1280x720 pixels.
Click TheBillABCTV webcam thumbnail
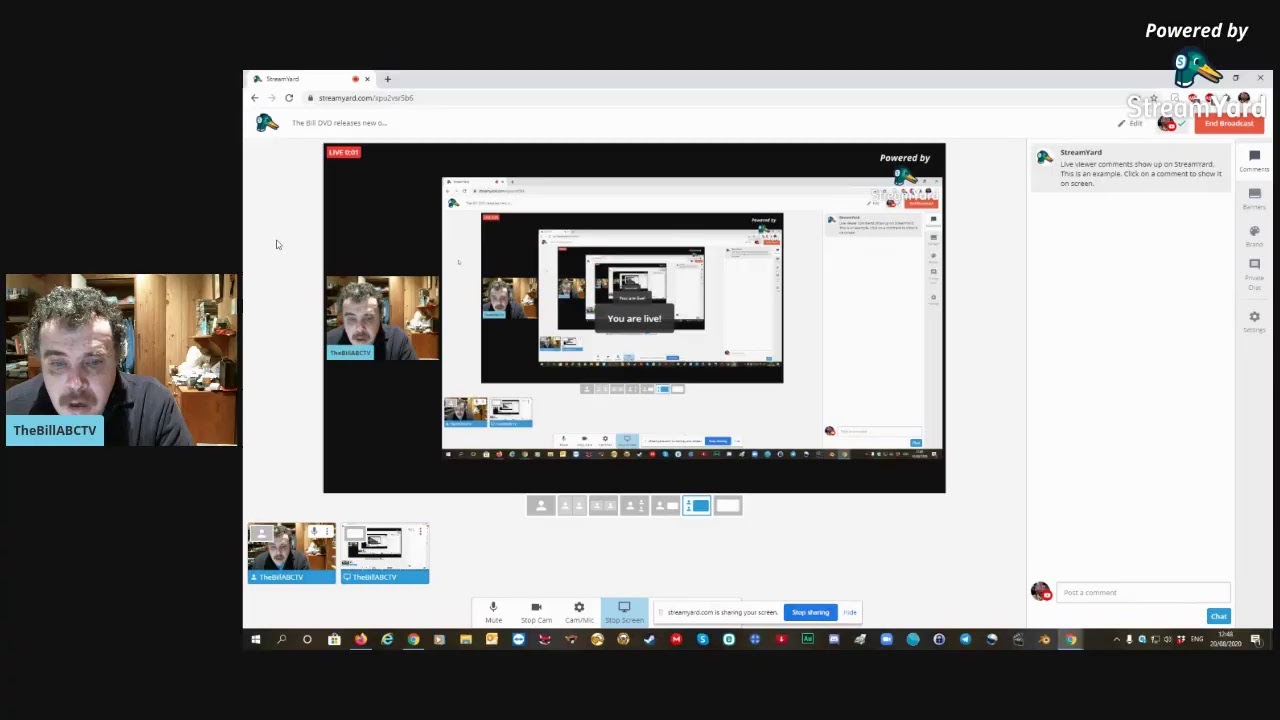click(x=292, y=553)
